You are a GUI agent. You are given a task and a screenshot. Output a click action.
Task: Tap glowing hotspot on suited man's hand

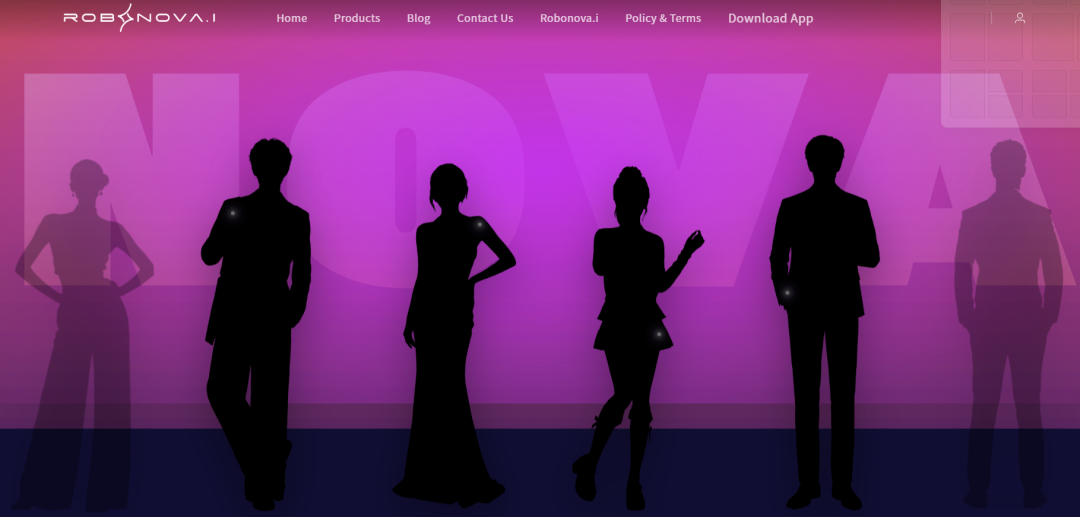click(787, 293)
